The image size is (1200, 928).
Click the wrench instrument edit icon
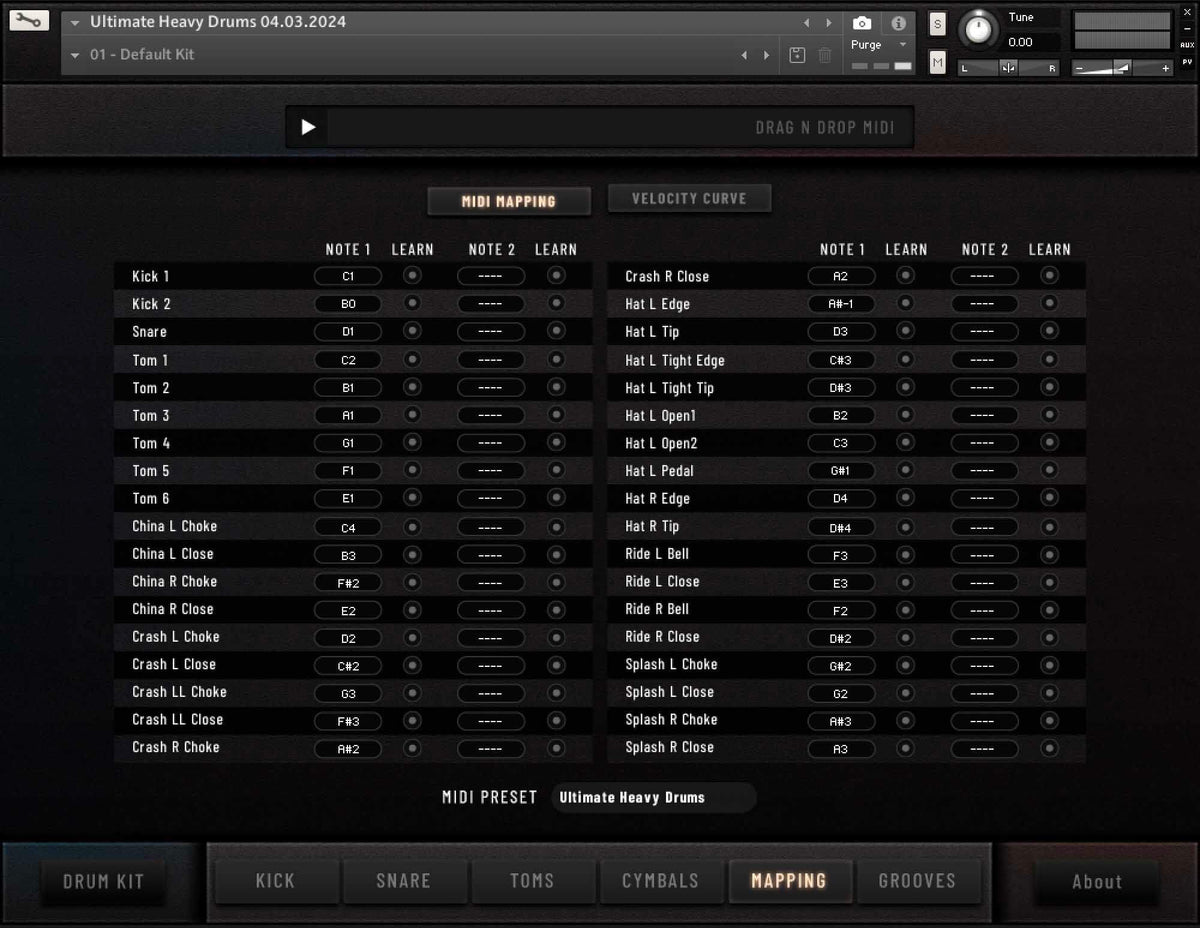[x=29, y=20]
